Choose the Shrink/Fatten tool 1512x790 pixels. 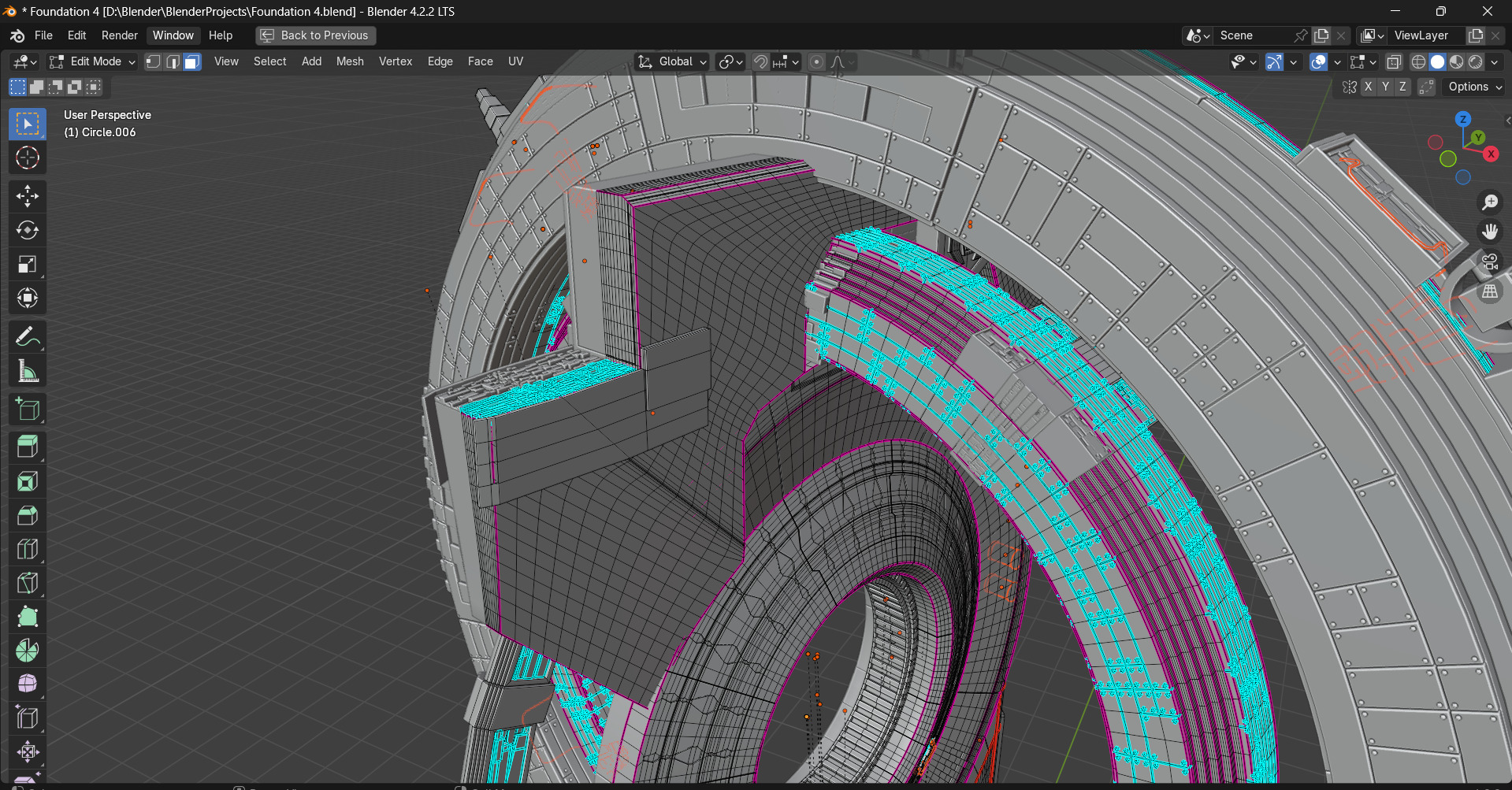(x=28, y=751)
